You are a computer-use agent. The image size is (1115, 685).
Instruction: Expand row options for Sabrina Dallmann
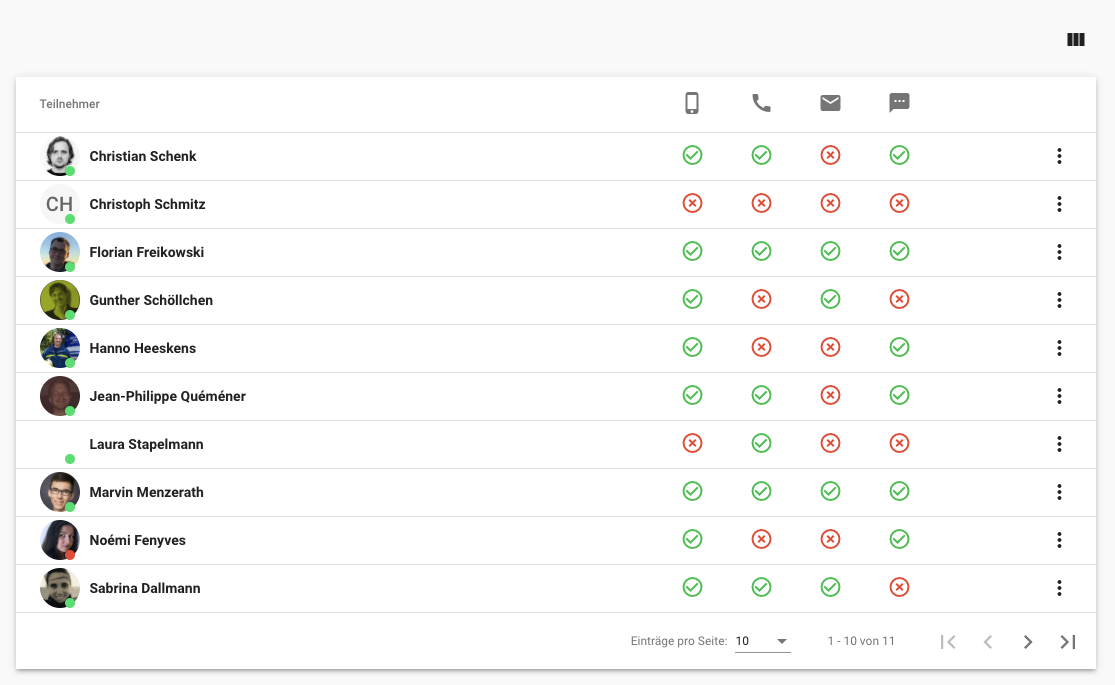coord(1059,588)
